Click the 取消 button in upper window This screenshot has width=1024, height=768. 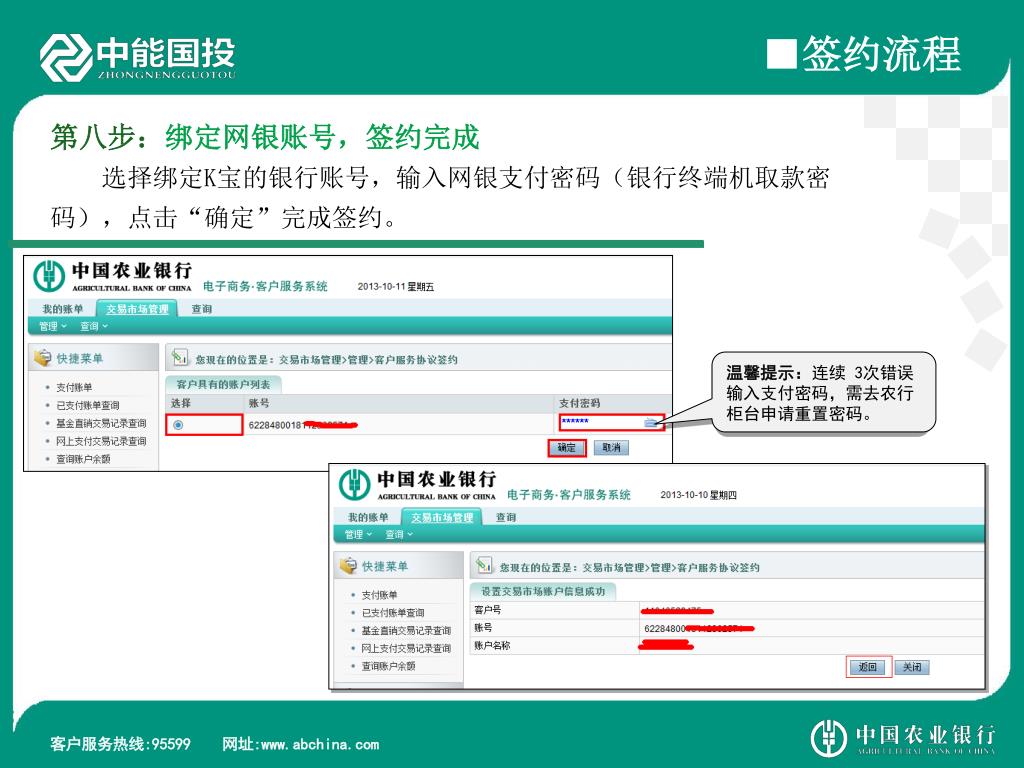click(x=611, y=448)
